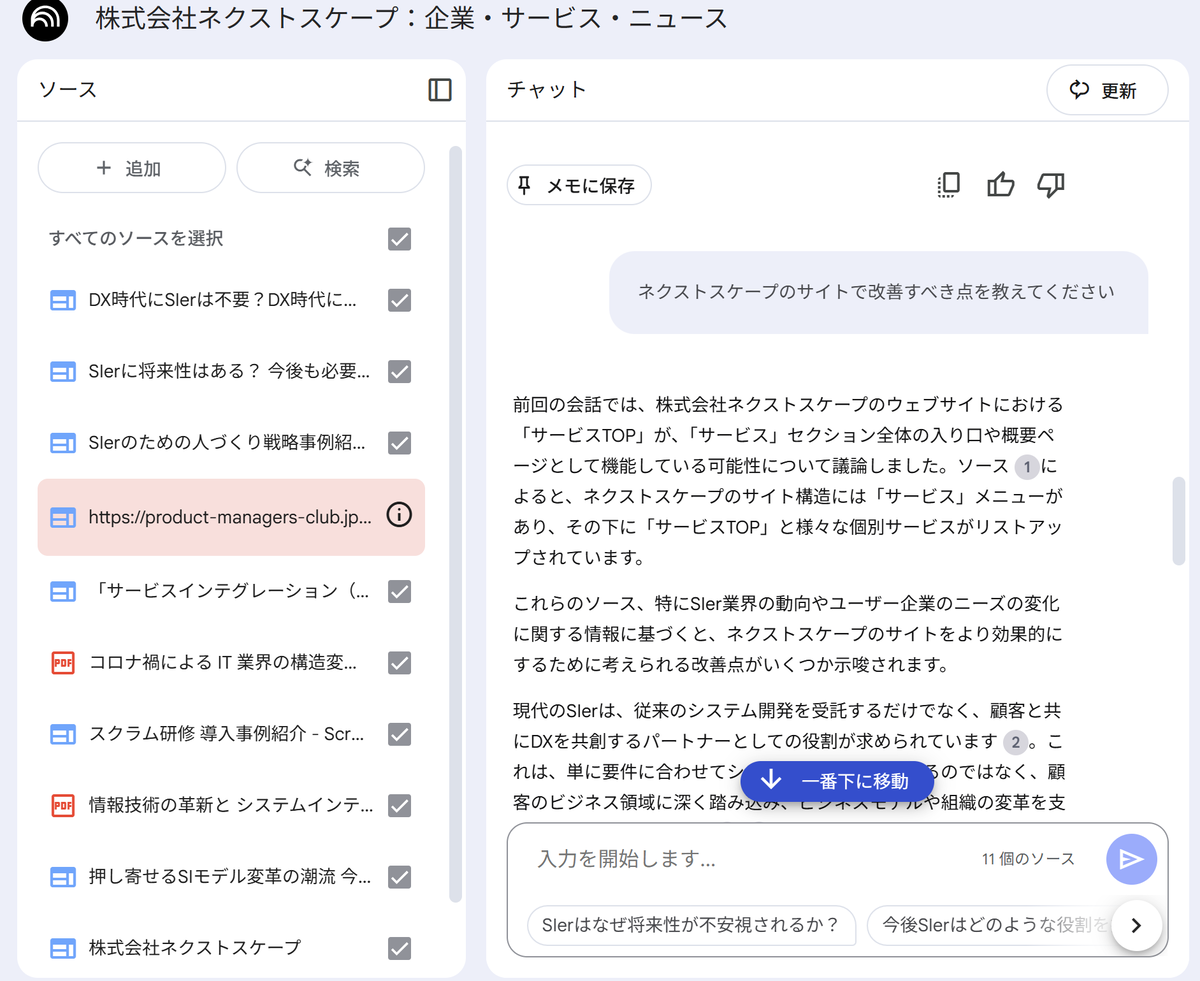Viewport: 1200px width, 981px height.
Task: Toggle すべてのソースを選択 checkbox
Action: [x=400, y=239]
